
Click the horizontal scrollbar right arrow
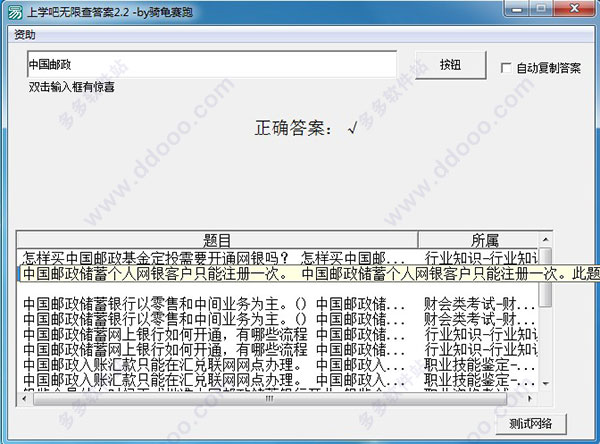point(530,398)
